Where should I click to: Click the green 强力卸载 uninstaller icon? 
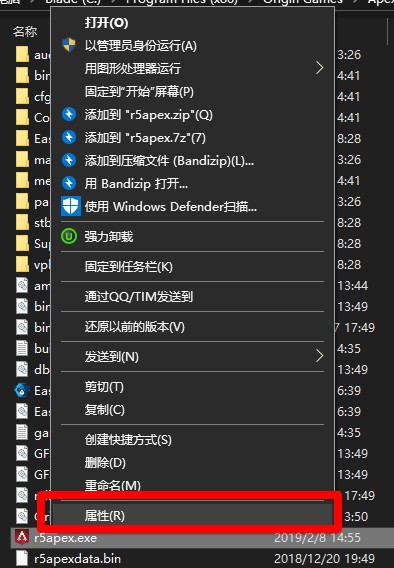[69, 236]
